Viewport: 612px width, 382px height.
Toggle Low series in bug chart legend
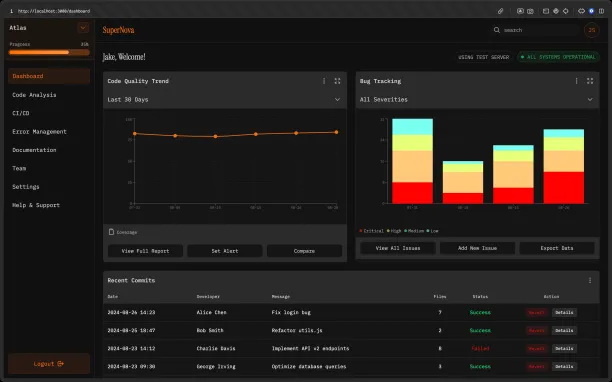tap(432, 231)
